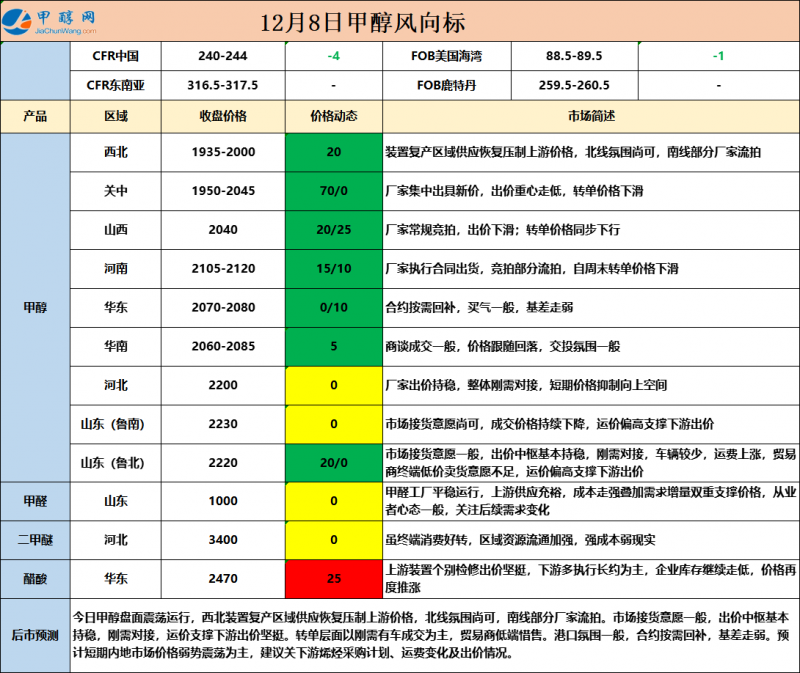The image size is (800, 673).
Task: Select the 240-244 price cell
Action: [223, 56]
